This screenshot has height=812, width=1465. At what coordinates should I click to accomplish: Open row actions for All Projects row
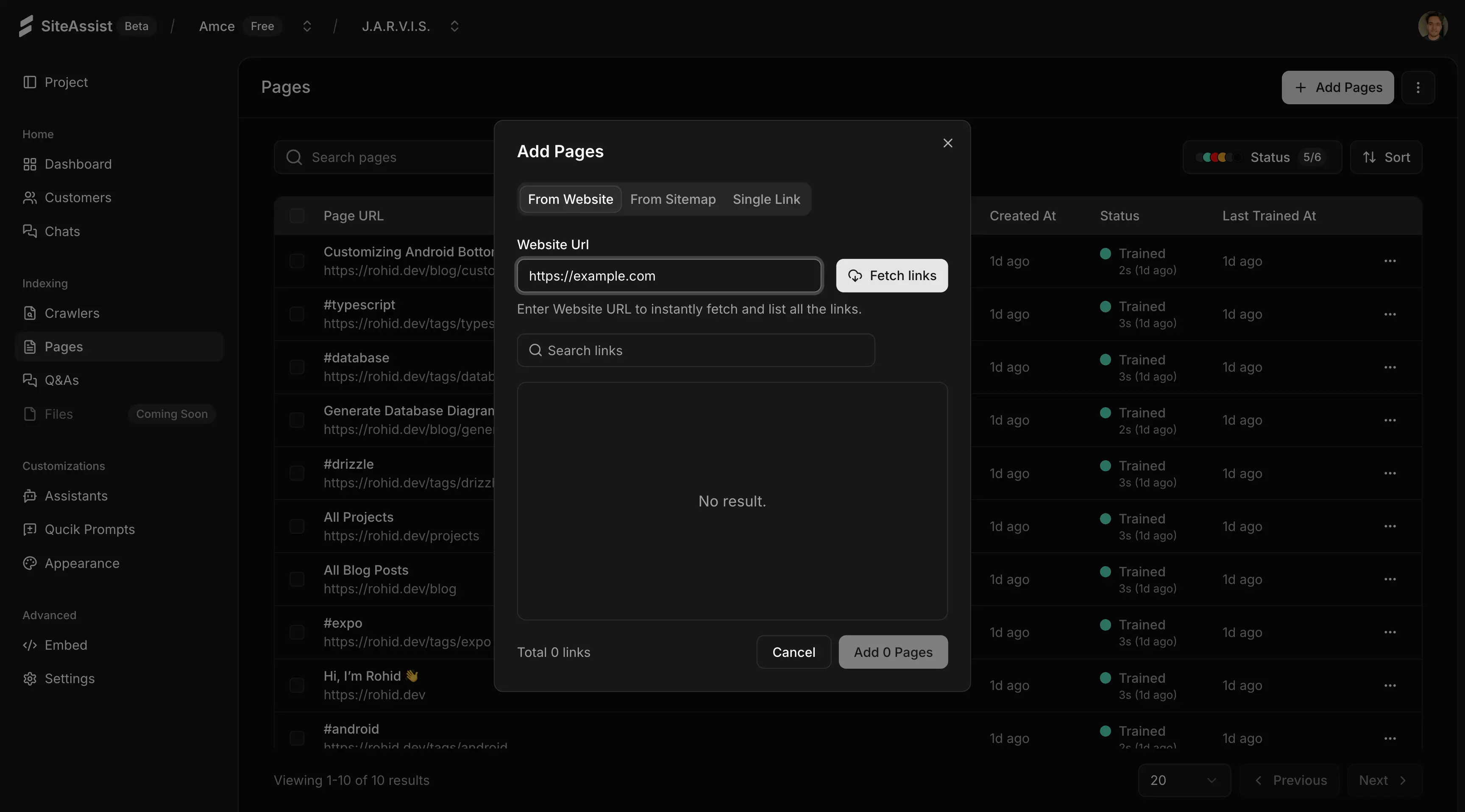(1390, 526)
